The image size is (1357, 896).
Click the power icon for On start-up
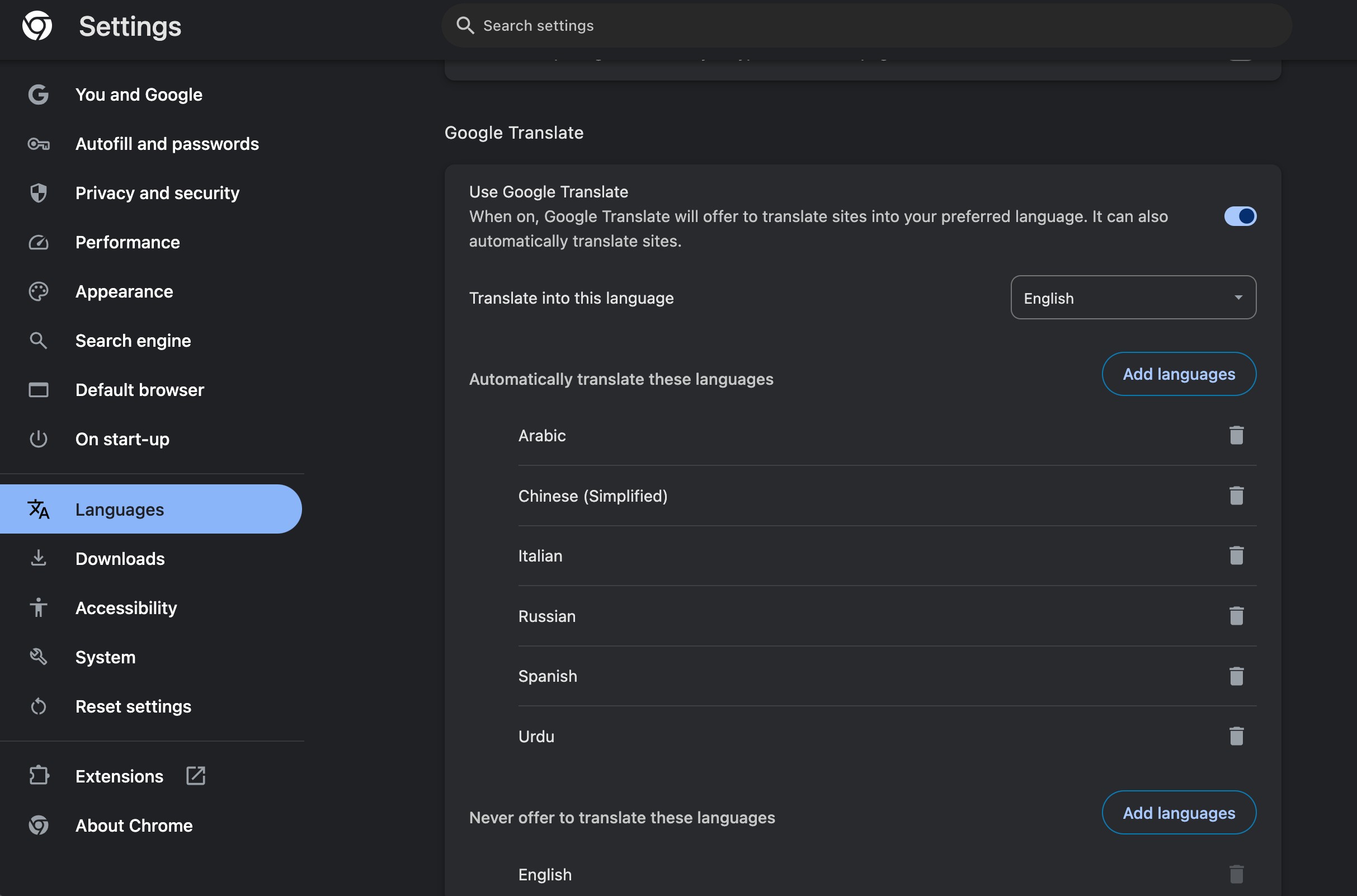(x=38, y=439)
